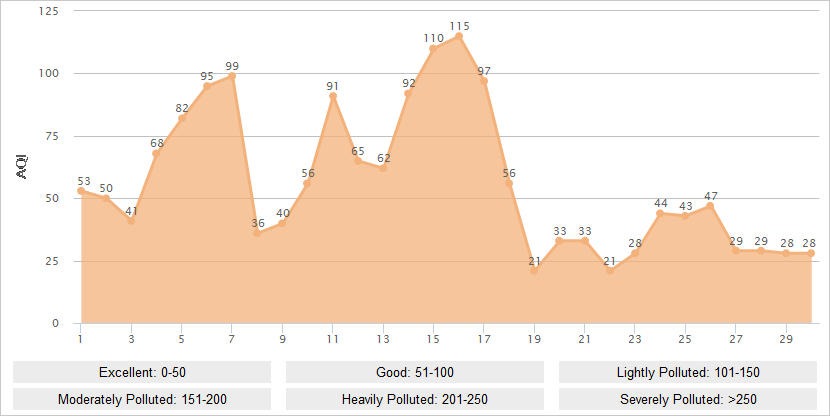Select Moderately Polluted: 151-200 legend box
The height and width of the screenshot is (416, 830).
pyautogui.click(x=142, y=399)
